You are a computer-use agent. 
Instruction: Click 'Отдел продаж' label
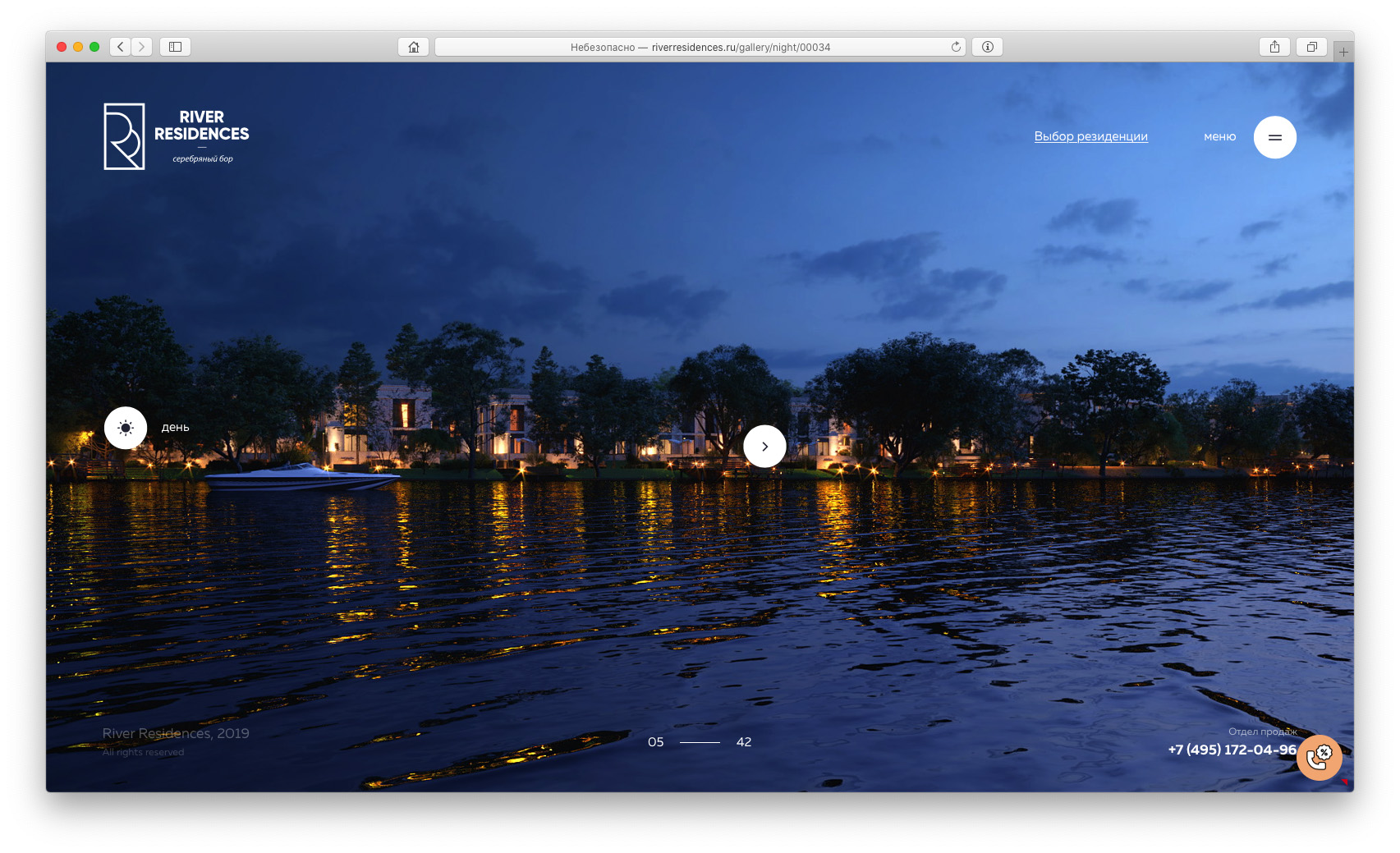[x=1263, y=731]
